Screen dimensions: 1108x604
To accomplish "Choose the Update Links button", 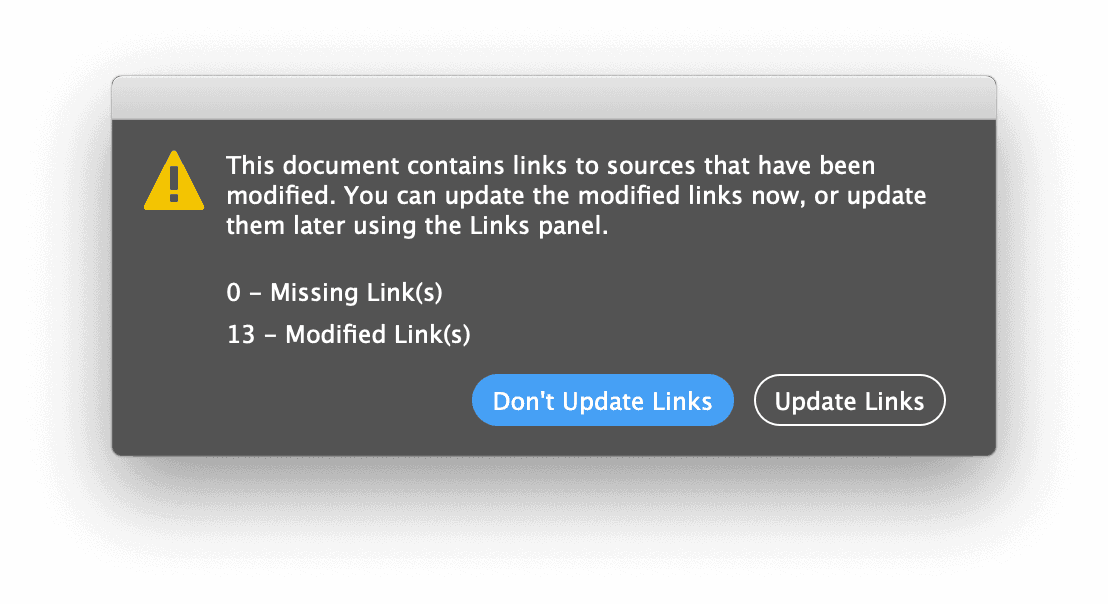I will click(849, 401).
